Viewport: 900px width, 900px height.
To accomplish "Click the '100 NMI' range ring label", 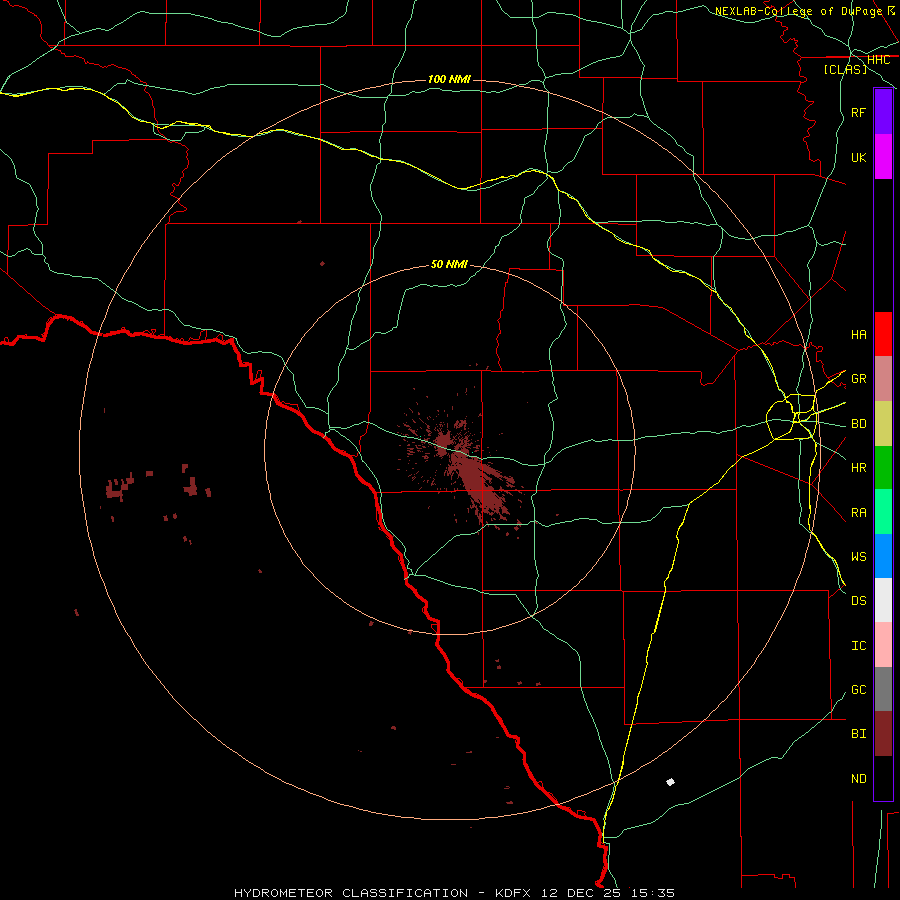I will [449, 79].
